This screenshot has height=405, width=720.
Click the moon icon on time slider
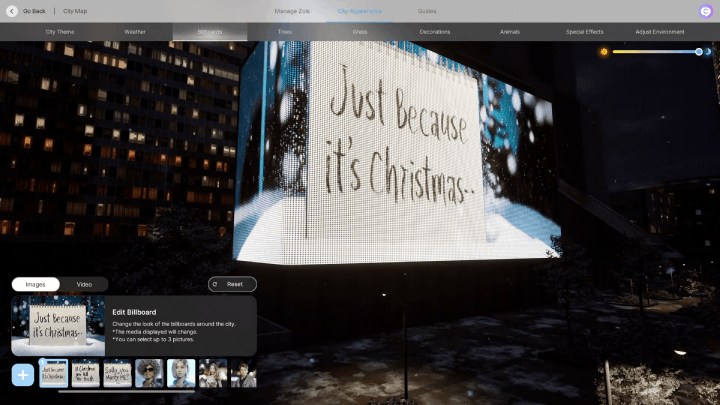(710, 51)
